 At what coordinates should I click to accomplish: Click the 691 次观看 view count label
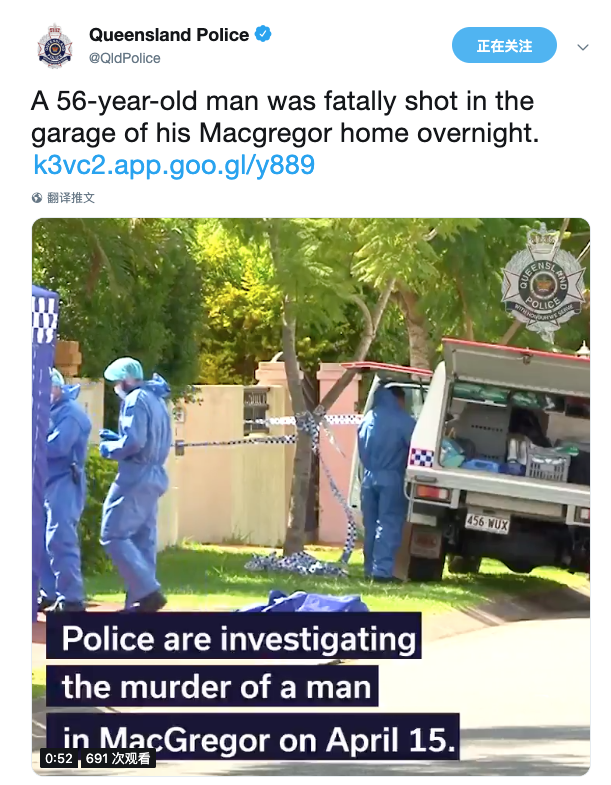[118, 758]
